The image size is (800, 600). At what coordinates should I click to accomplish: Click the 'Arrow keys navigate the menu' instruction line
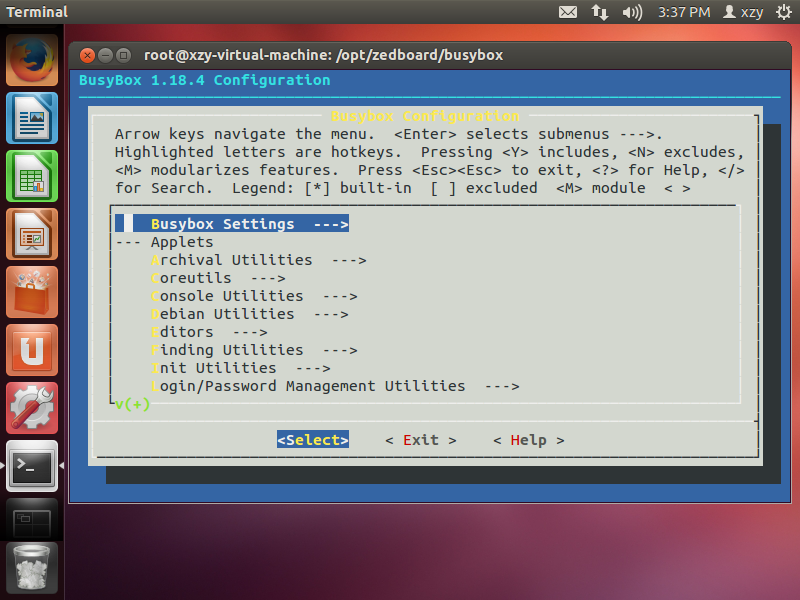[388, 134]
